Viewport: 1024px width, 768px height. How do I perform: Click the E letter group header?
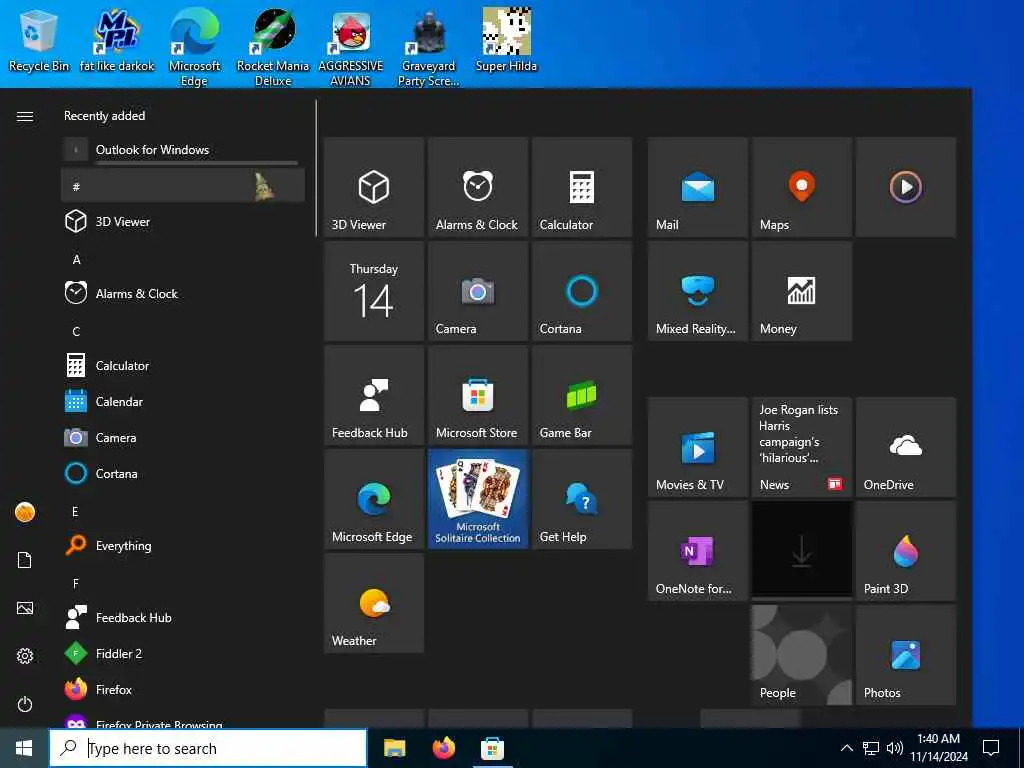[x=183, y=511]
